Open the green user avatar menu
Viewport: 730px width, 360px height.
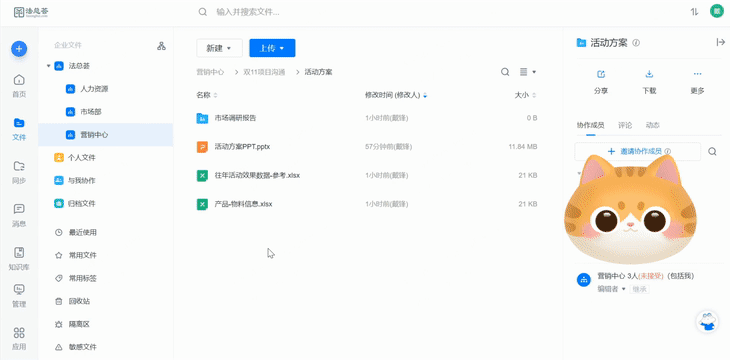pos(716,11)
